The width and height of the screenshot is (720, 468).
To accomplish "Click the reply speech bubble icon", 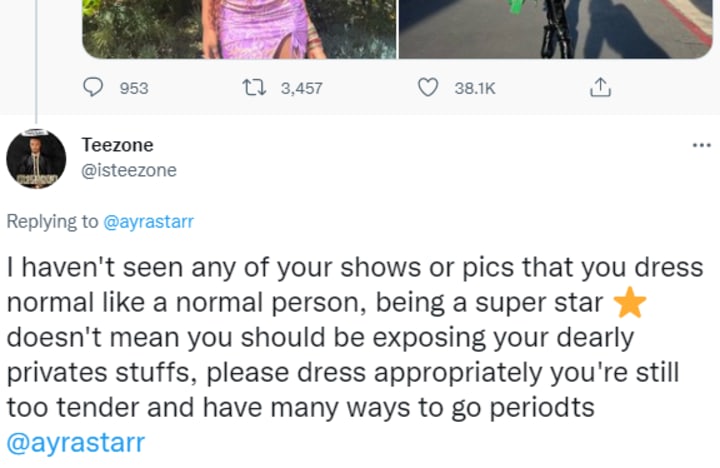I will coord(95,88).
